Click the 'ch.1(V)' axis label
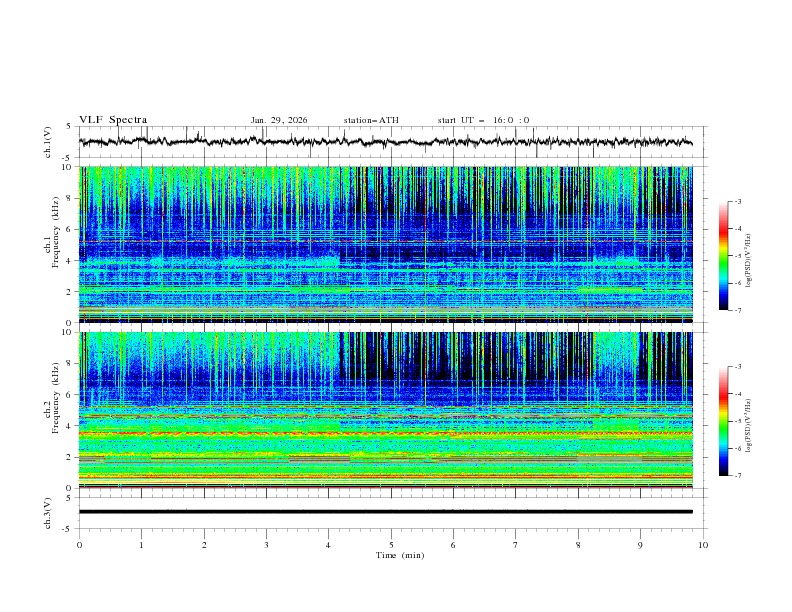This screenshot has height=612, width=792. click(48, 142)
